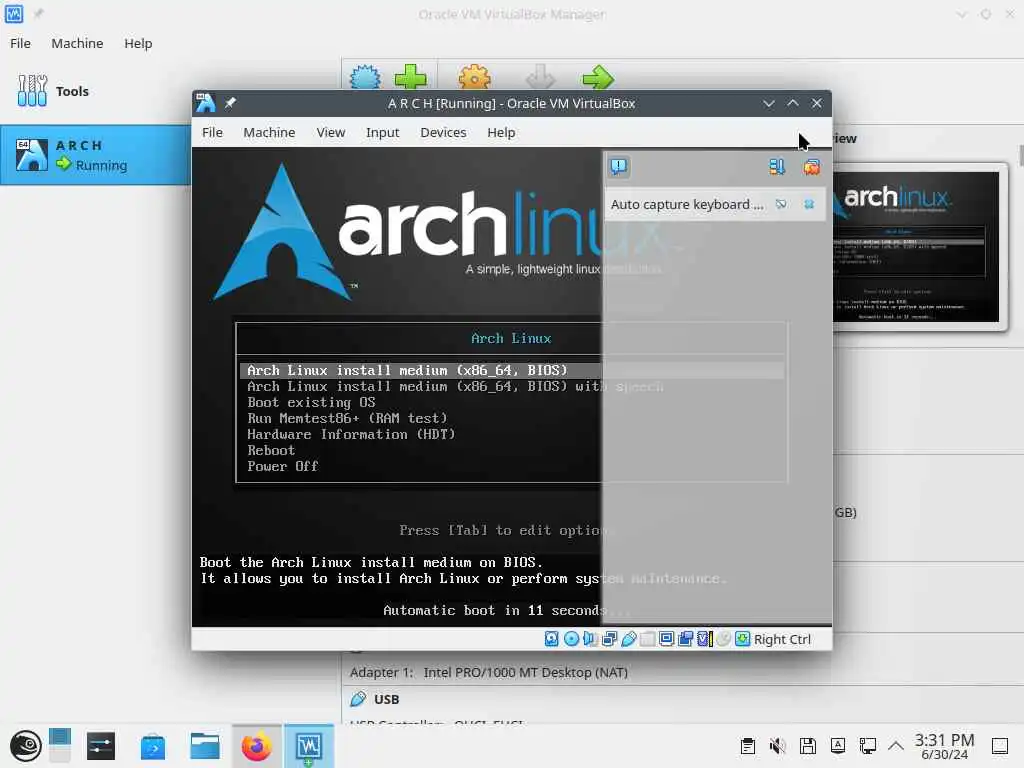Click the network connection tray icon
Image resolution: width=1024 pixels, height=768 pixels.
tap(867, 746)
